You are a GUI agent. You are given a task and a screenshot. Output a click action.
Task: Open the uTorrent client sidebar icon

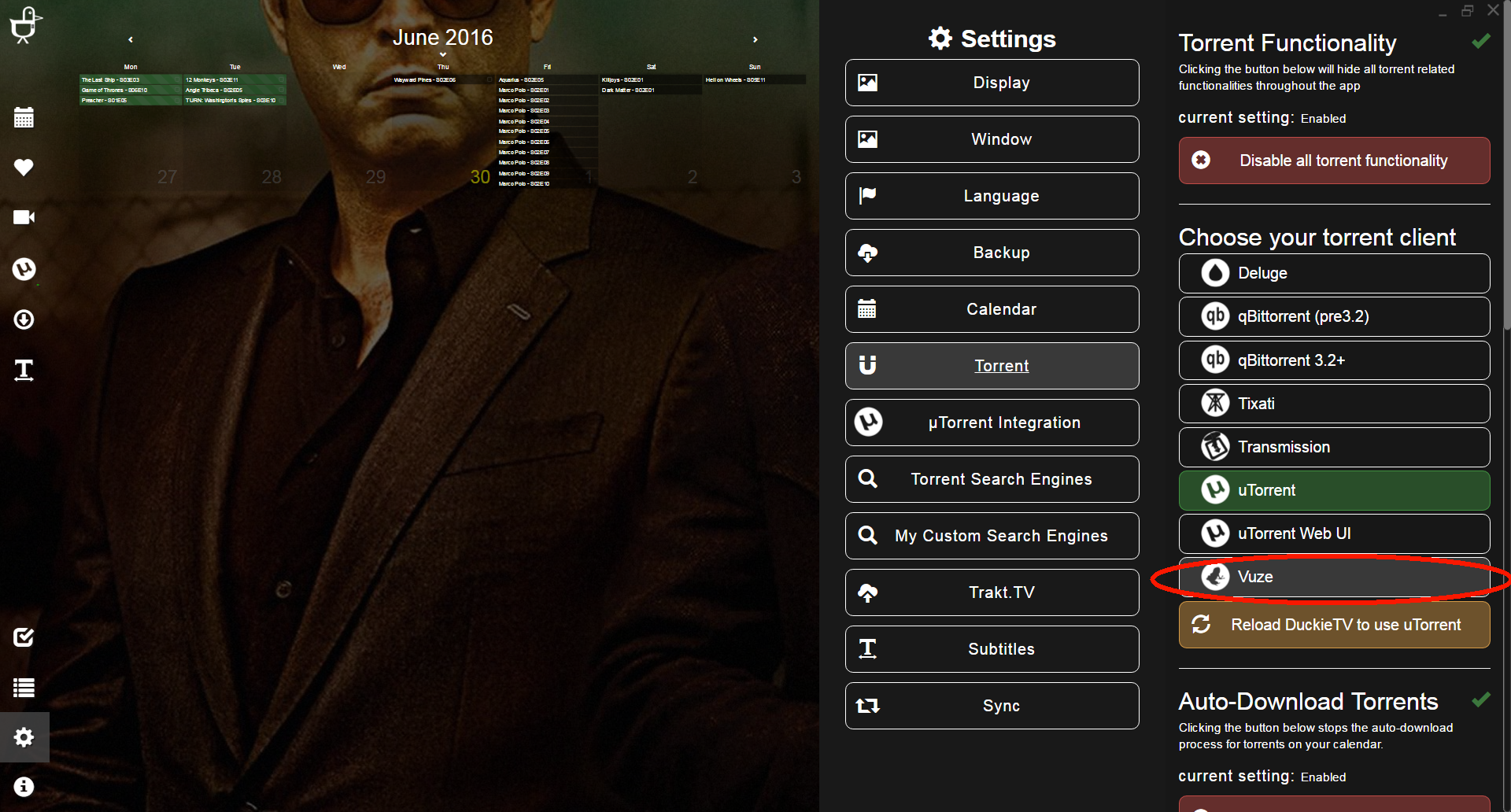point(24,269)
